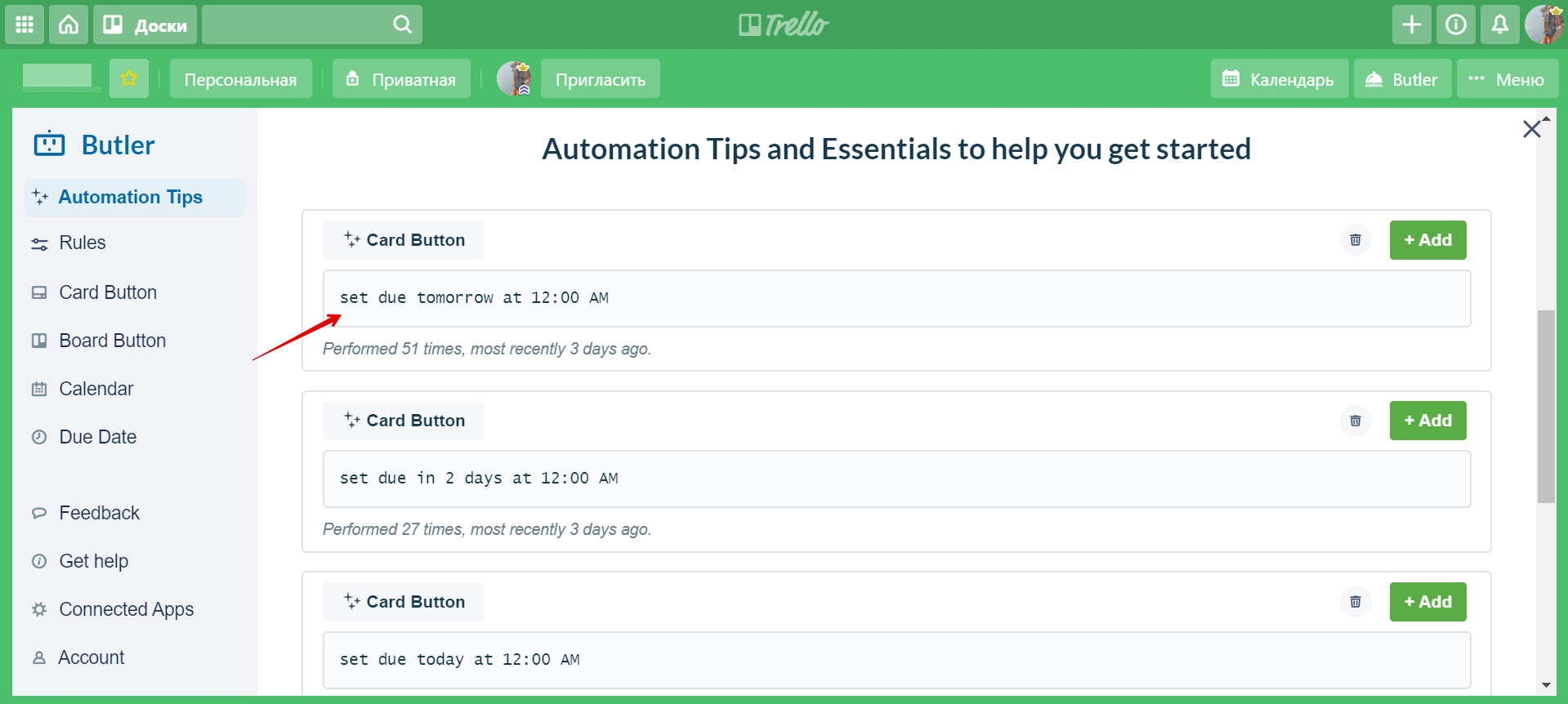Delete the 'set due tomorrow' tip

pos(1356,240)
